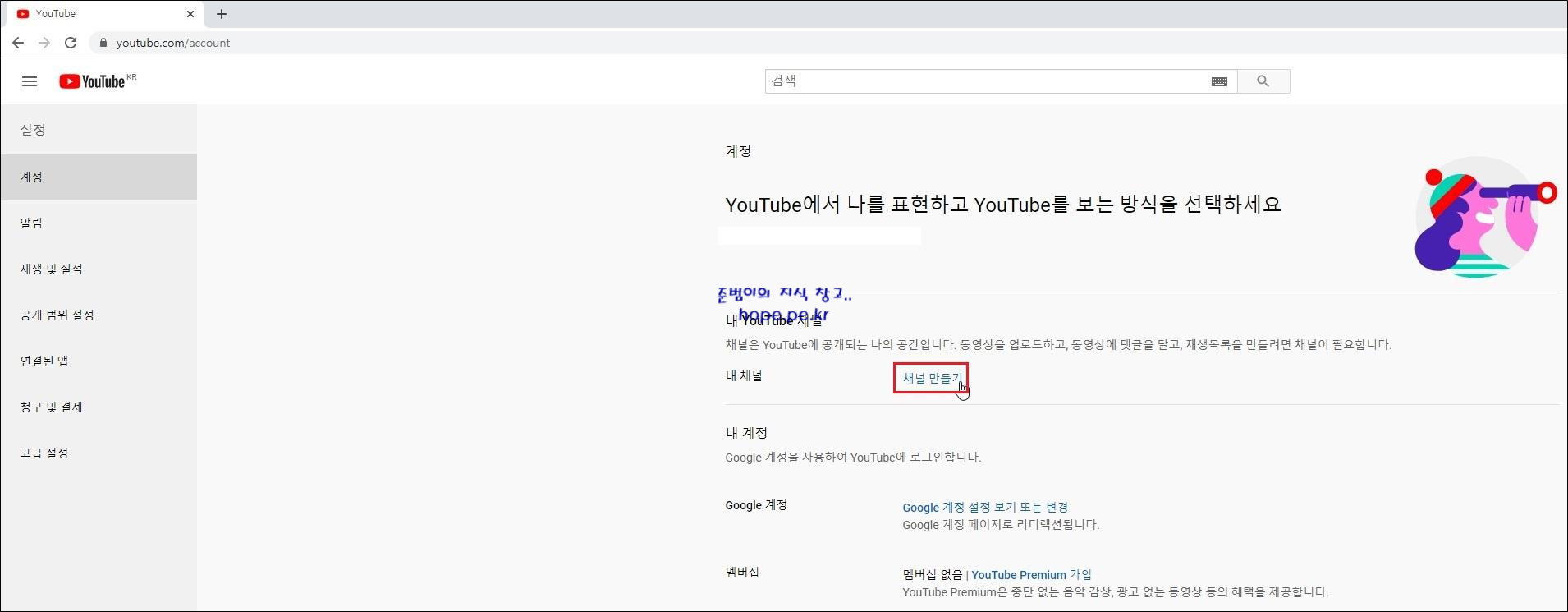Click the YouTube Premium 가입 link
This screenshot has height=612, width=1568.
pos(1031,575)
